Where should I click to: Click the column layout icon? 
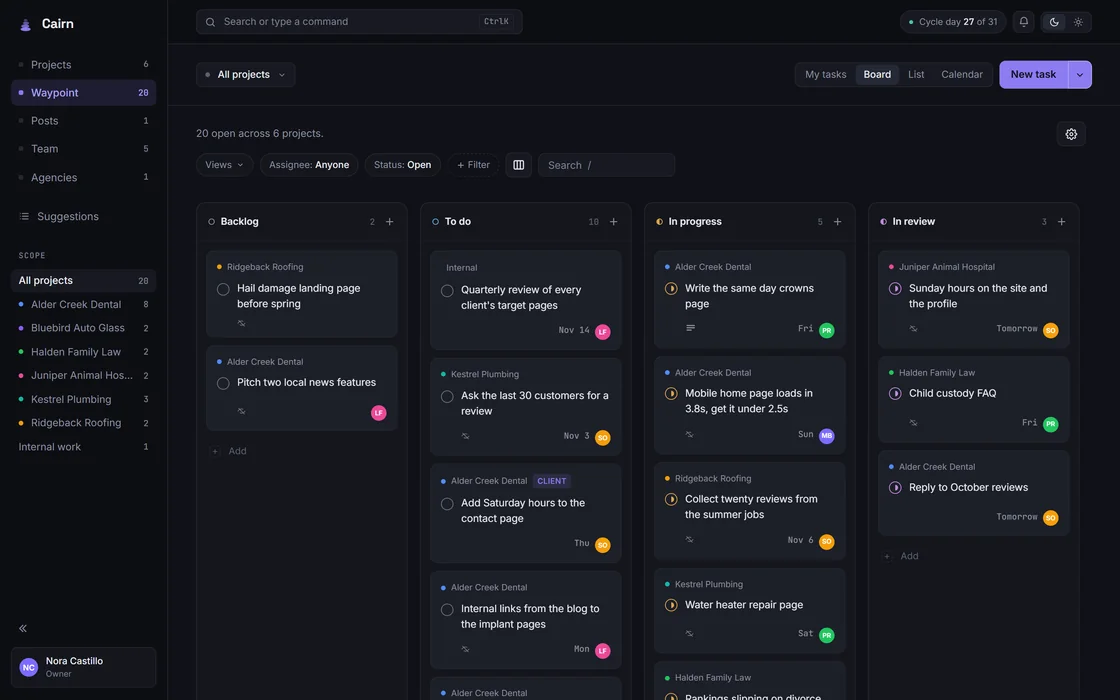coord(519,165)
